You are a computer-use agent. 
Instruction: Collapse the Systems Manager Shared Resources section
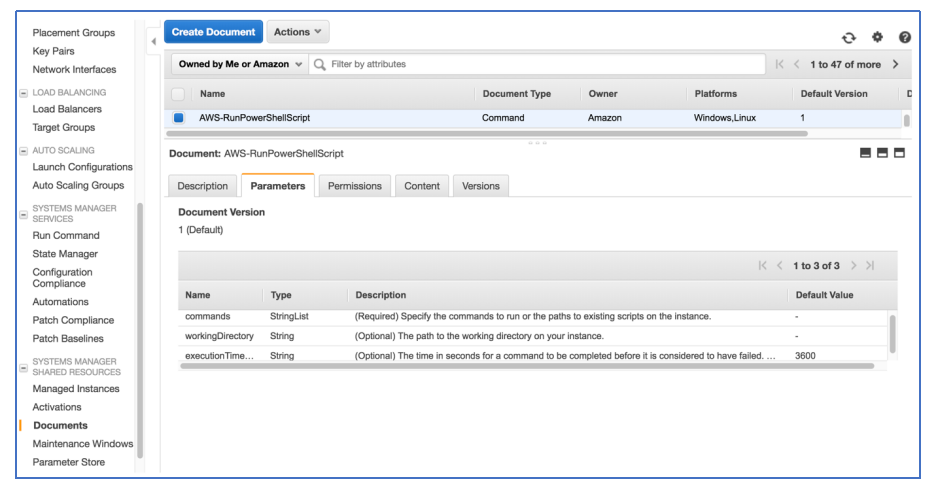23,368
